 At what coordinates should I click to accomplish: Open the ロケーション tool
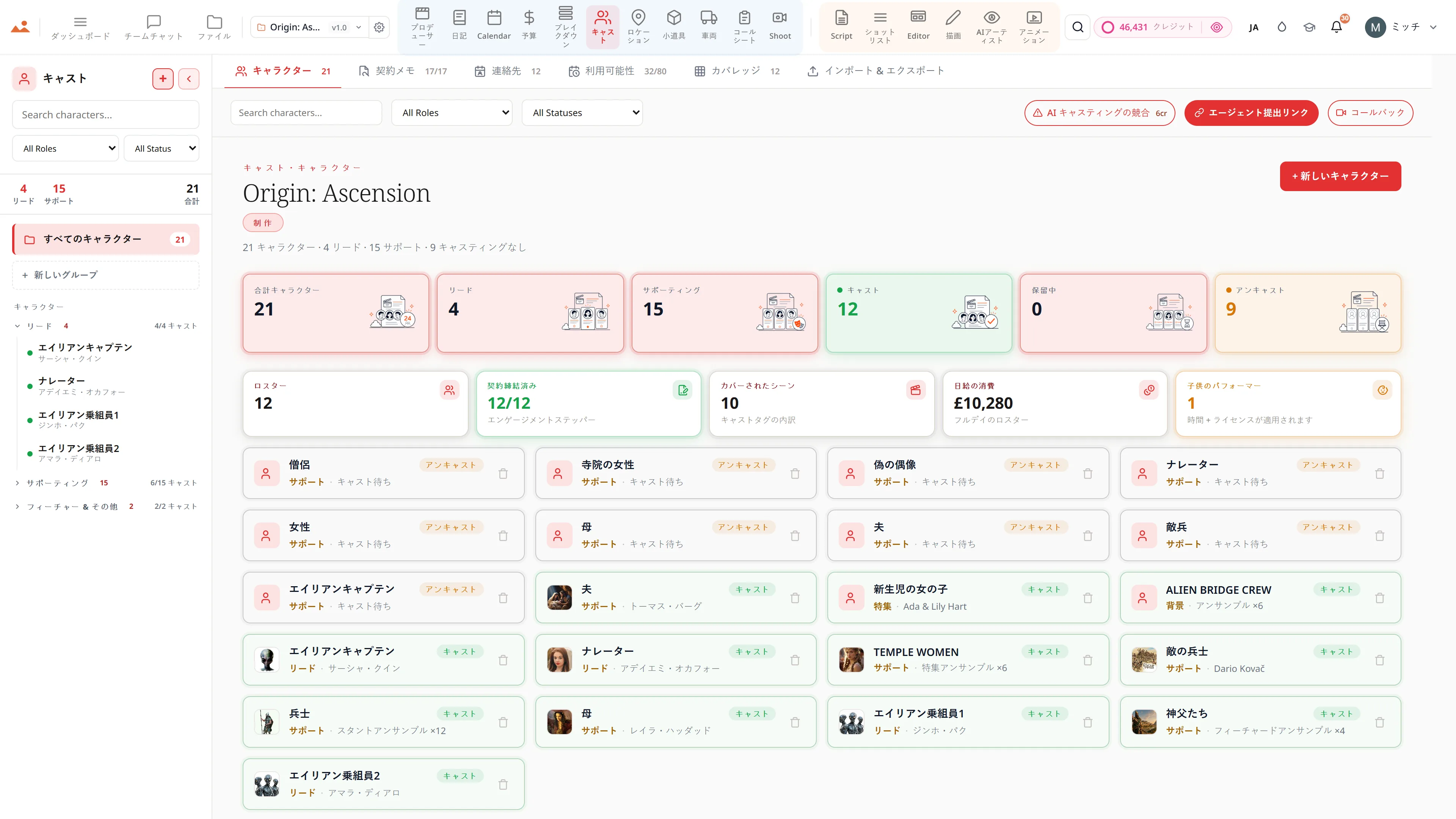[x=639, y=27]
